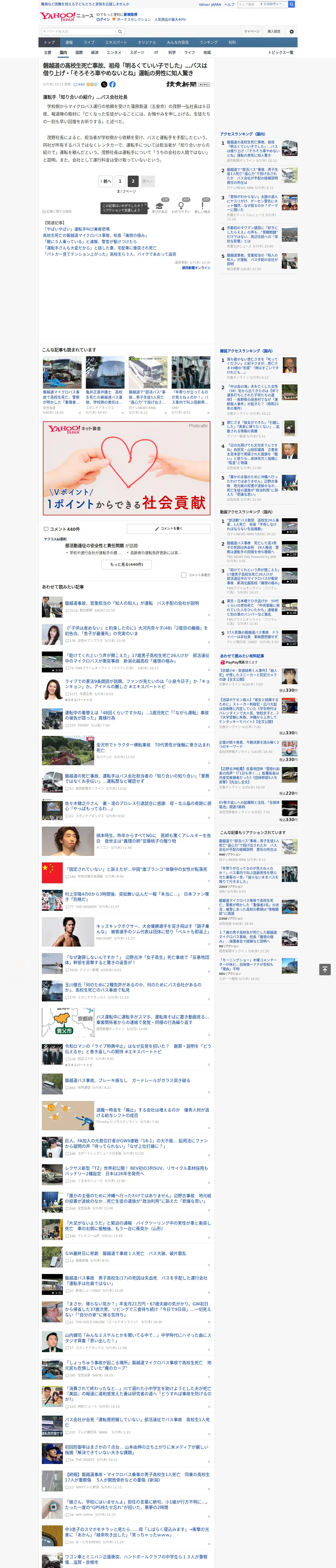Click the 読売新聞オンライン logo
The height and width of the screenshot is (1568, 336).
coord(188,85)
